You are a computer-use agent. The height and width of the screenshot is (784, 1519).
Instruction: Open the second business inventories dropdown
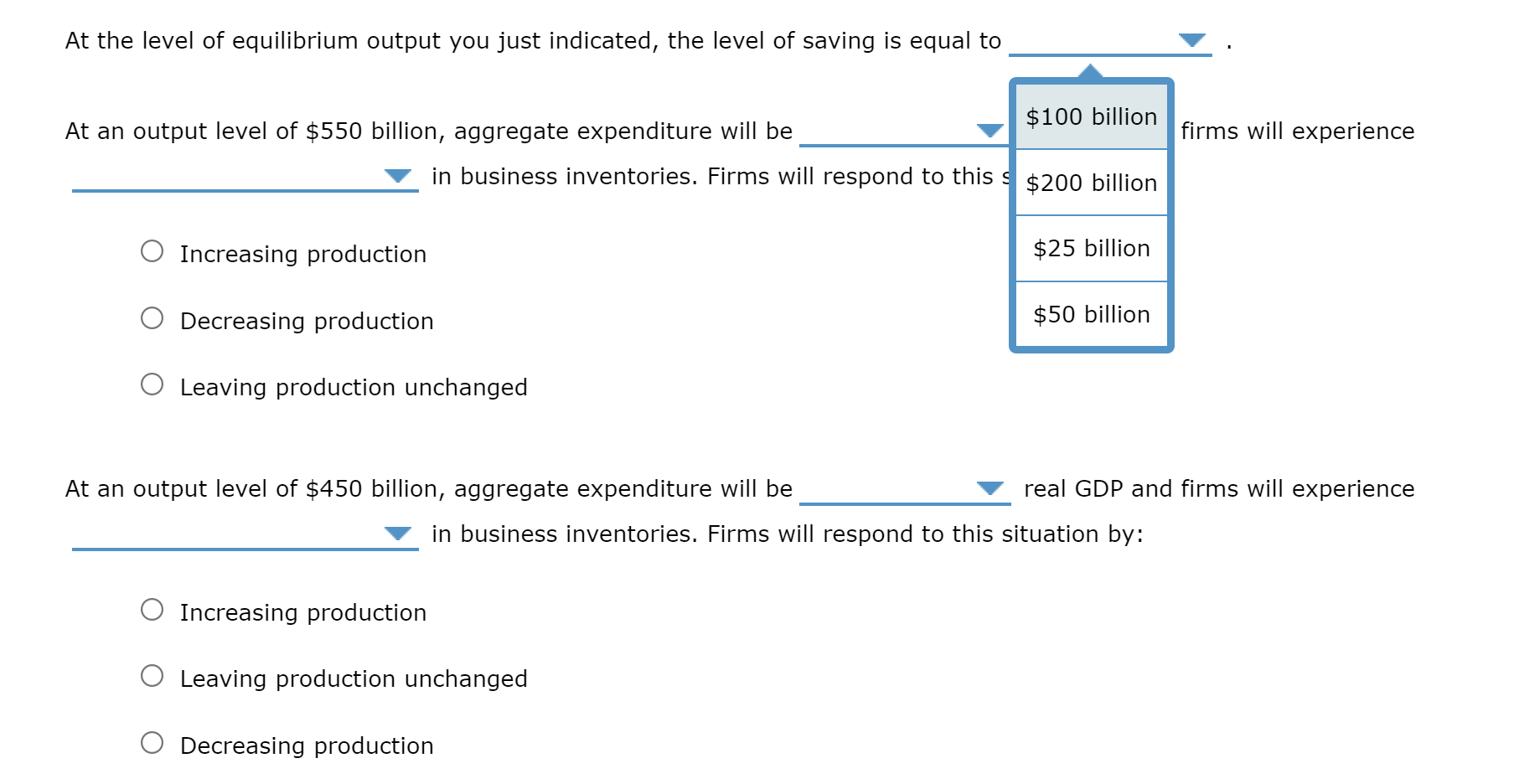pos(397,534)
